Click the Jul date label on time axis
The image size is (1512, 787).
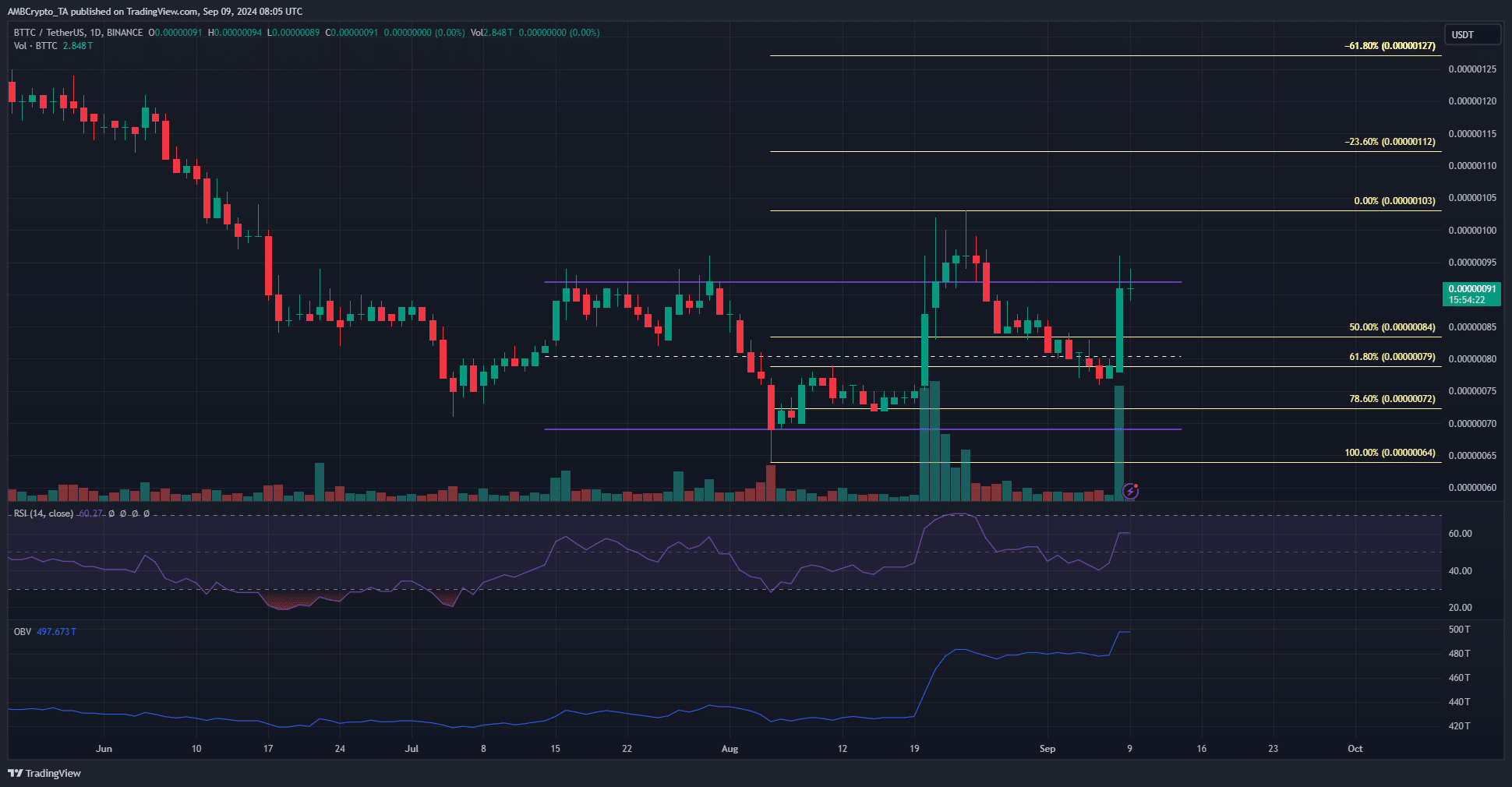tap(412, 749)
